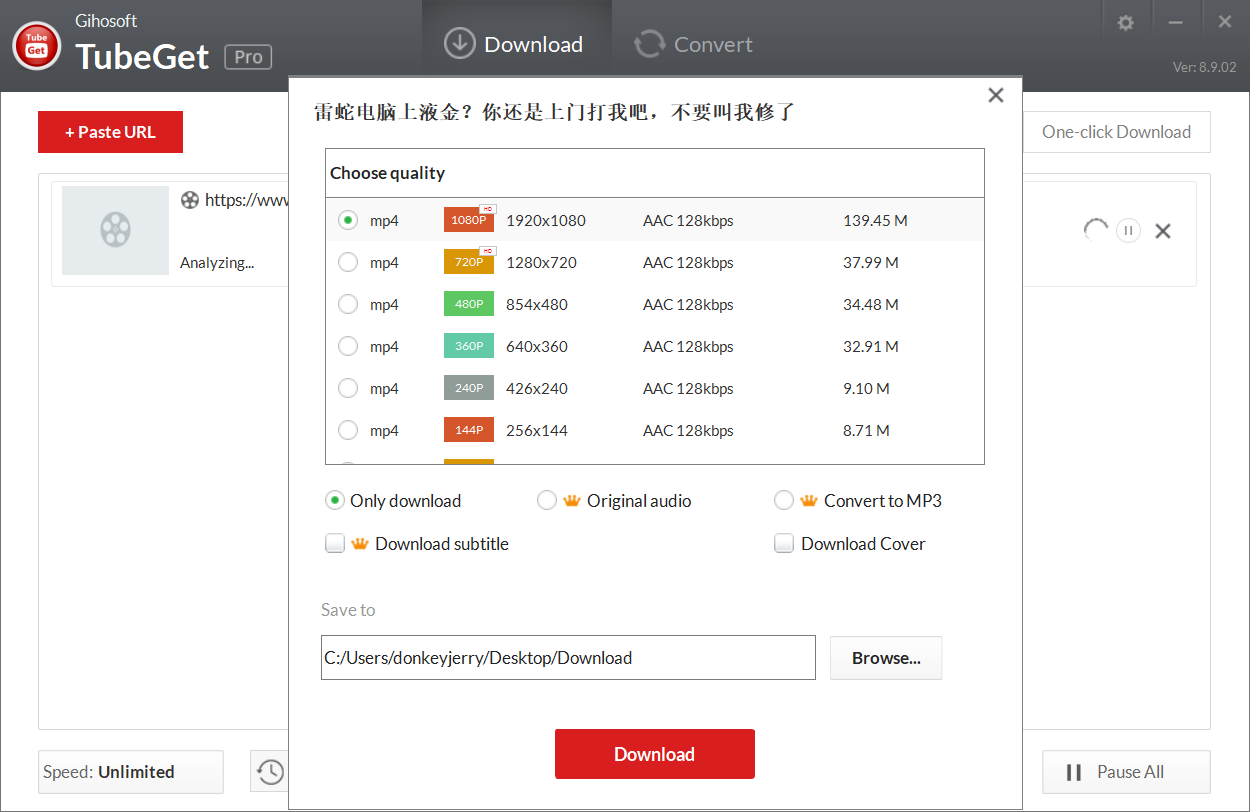Click the TubeGet logo icon

[x=37, y=46]
